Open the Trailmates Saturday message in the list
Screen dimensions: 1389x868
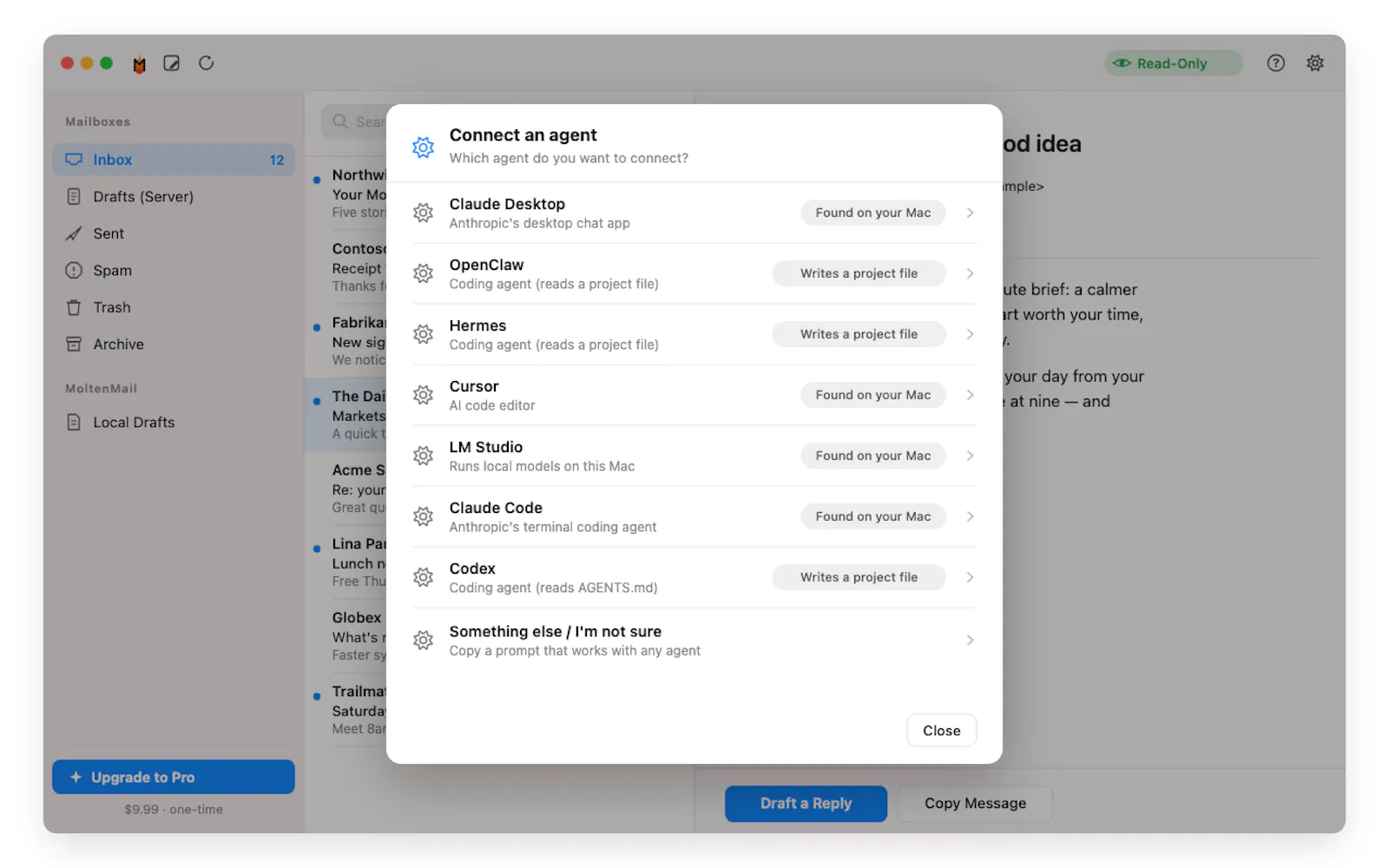coord(346,710)
